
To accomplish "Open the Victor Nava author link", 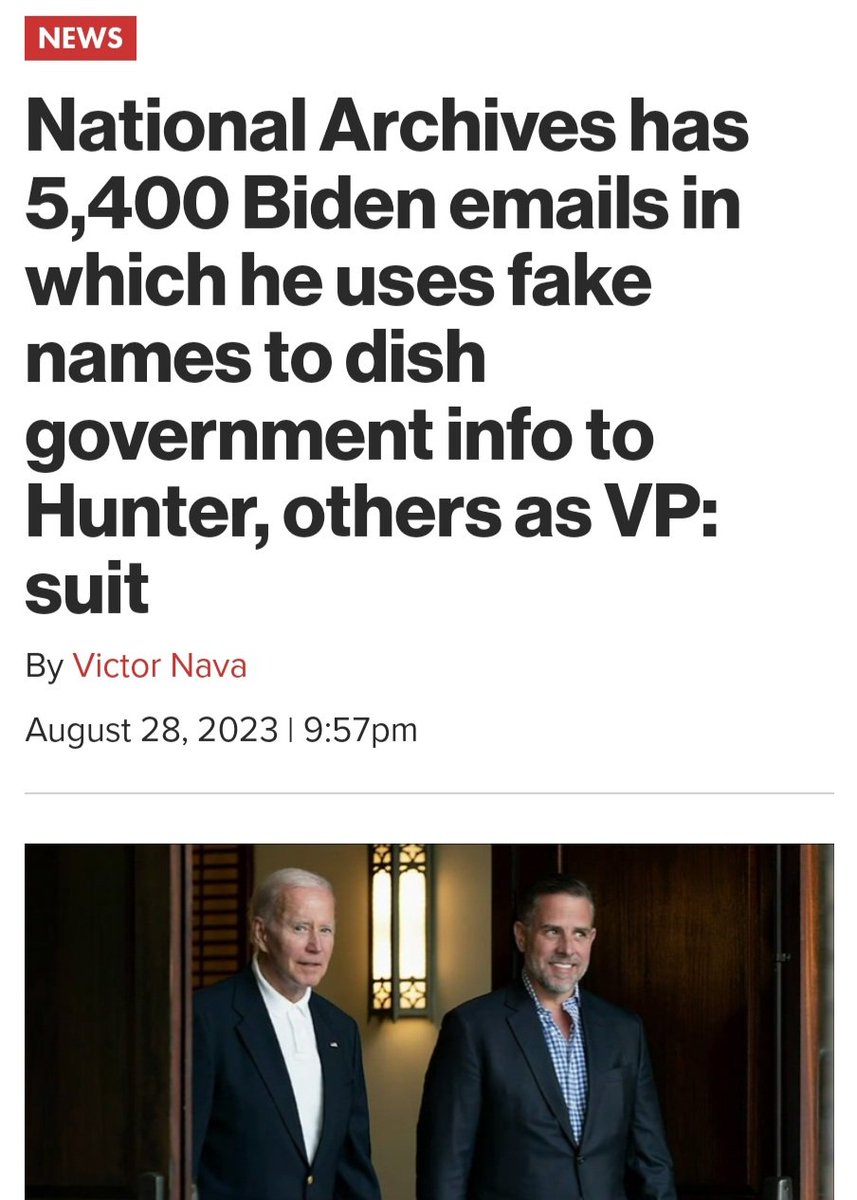I will tap(159, 666).
